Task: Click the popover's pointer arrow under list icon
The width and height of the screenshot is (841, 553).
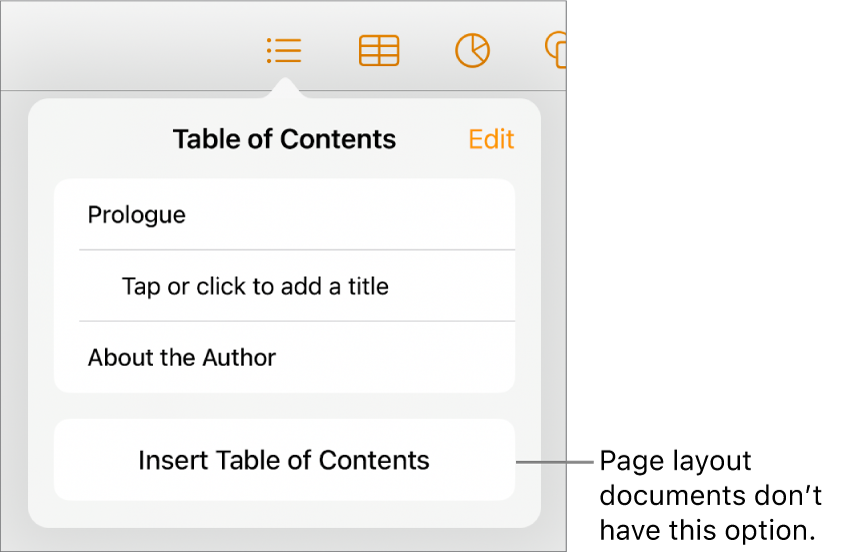Action: [x=285, y=91]
